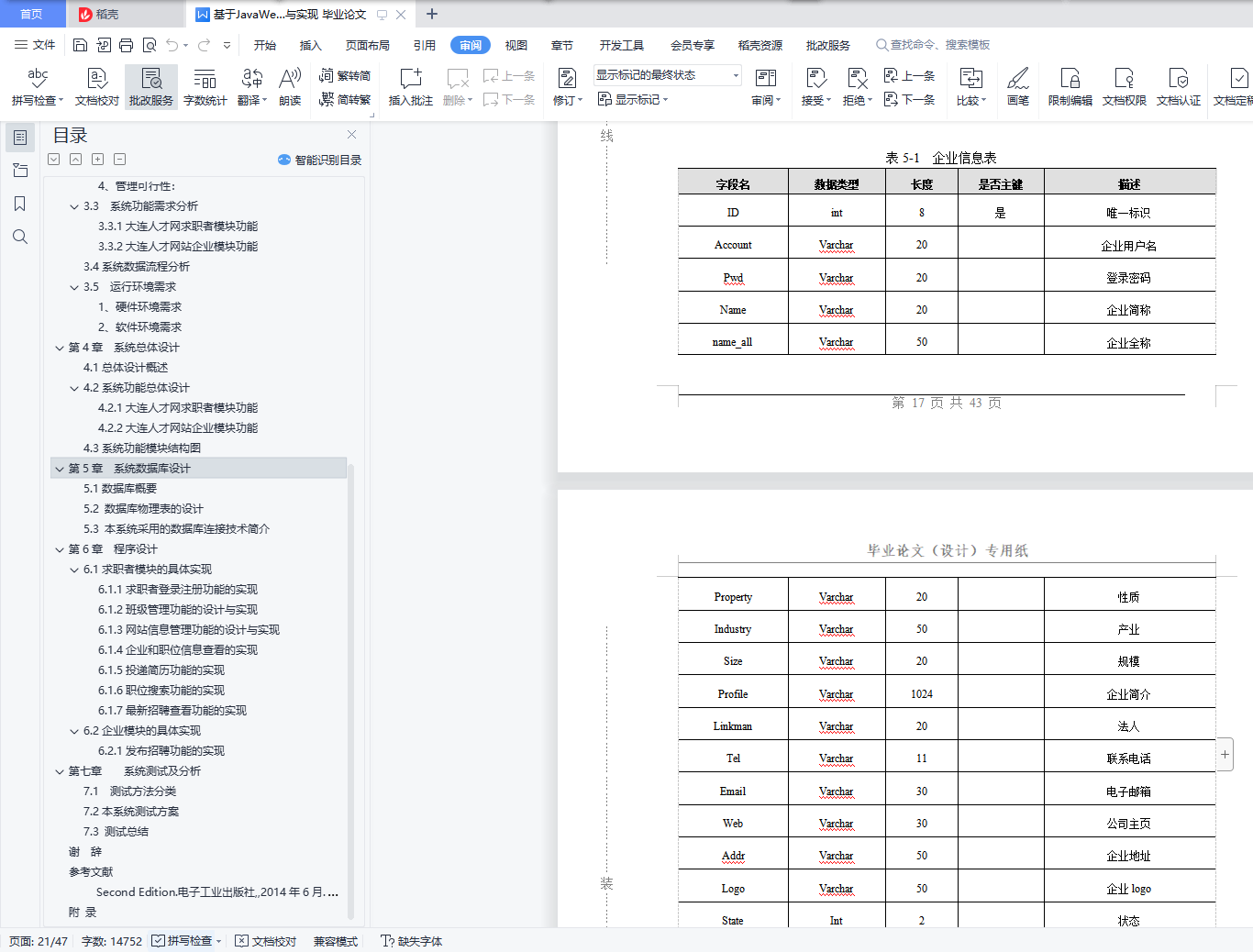
Task: Click the 页面: 21/47 page indicator
Action: click(39, 941)
